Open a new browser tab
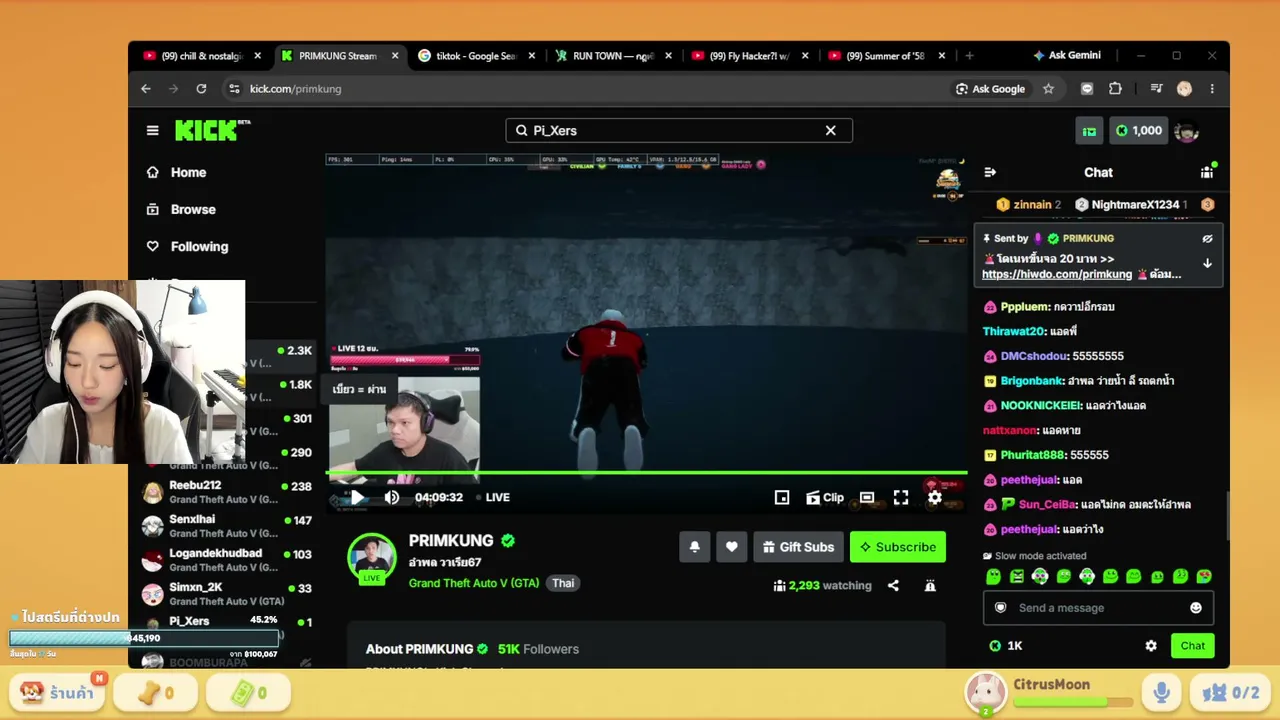The image size is (1280, 720). point(969,56)
